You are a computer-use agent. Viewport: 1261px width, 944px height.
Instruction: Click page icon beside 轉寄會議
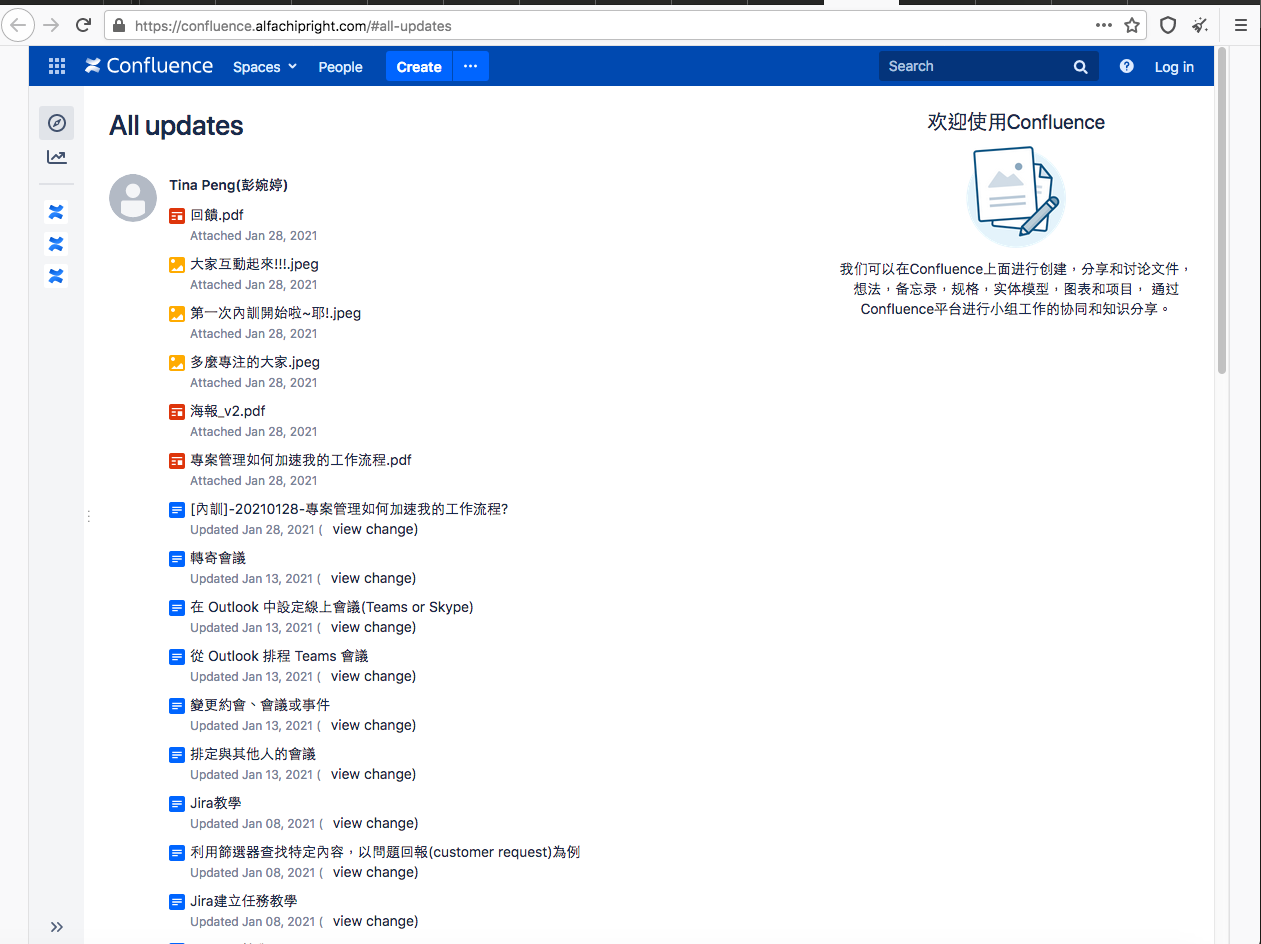pyautogui.click(x=177, y=558)
